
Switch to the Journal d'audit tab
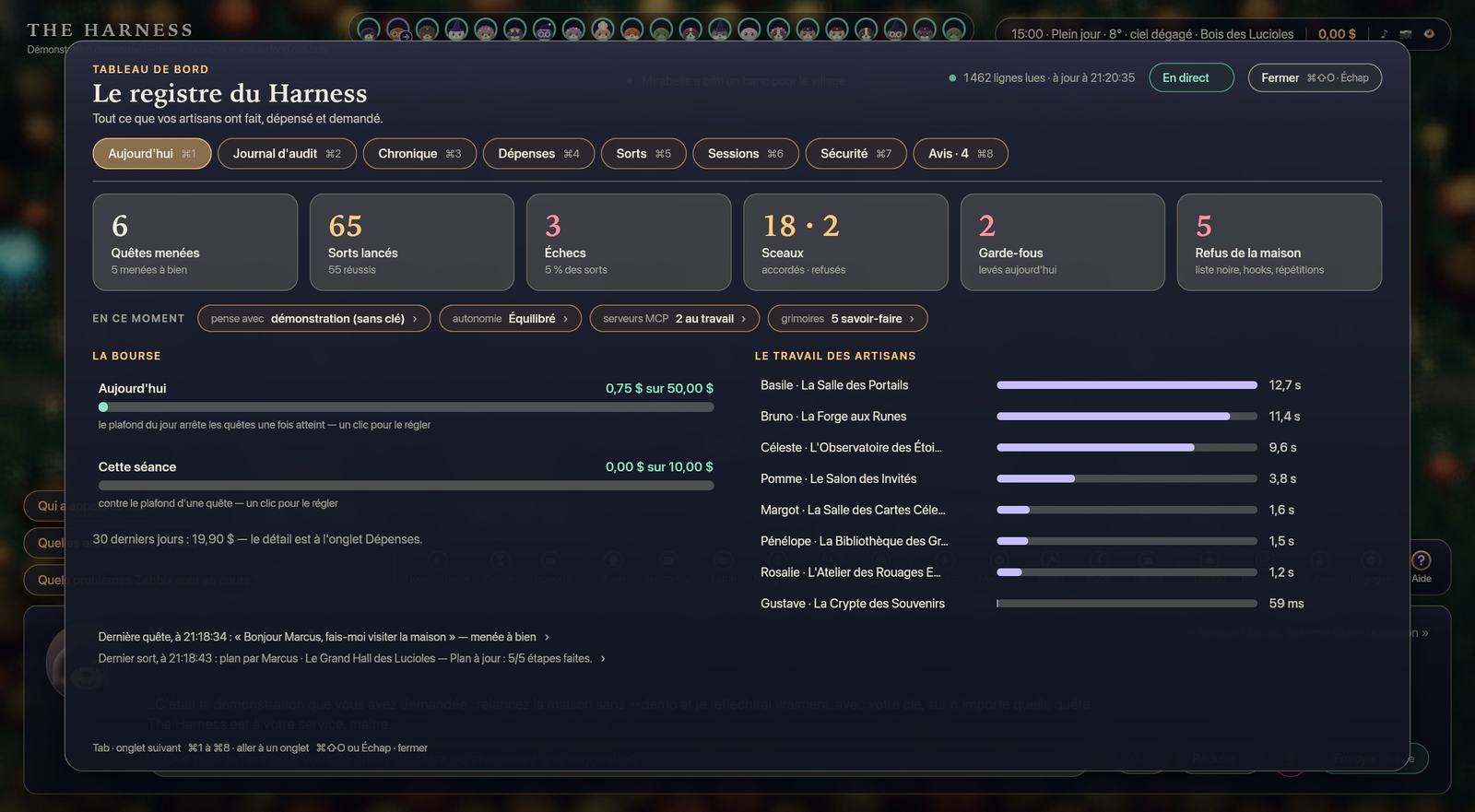pos(287,154)
